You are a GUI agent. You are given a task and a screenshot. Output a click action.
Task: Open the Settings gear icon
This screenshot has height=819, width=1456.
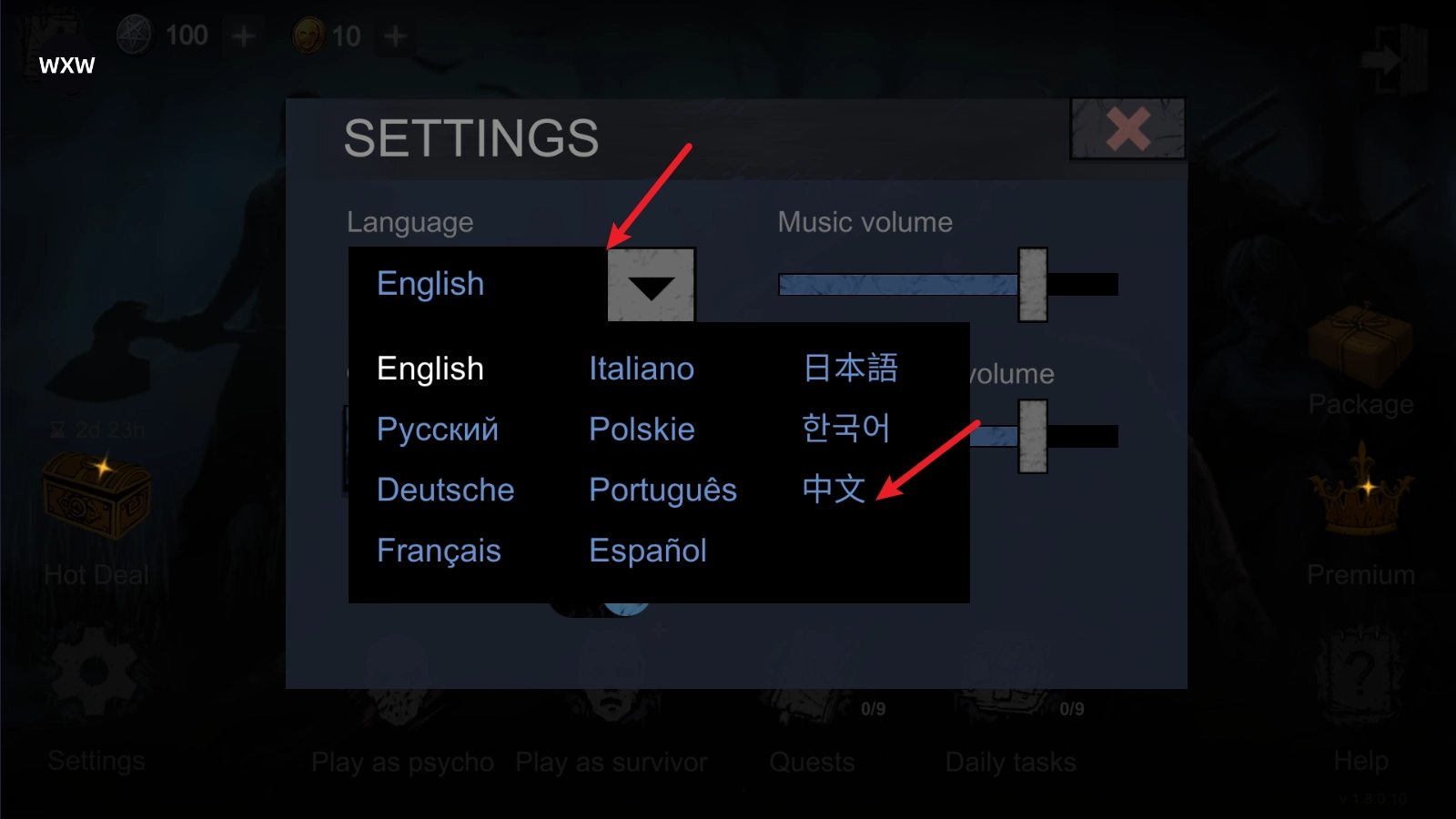pos(96,675)
